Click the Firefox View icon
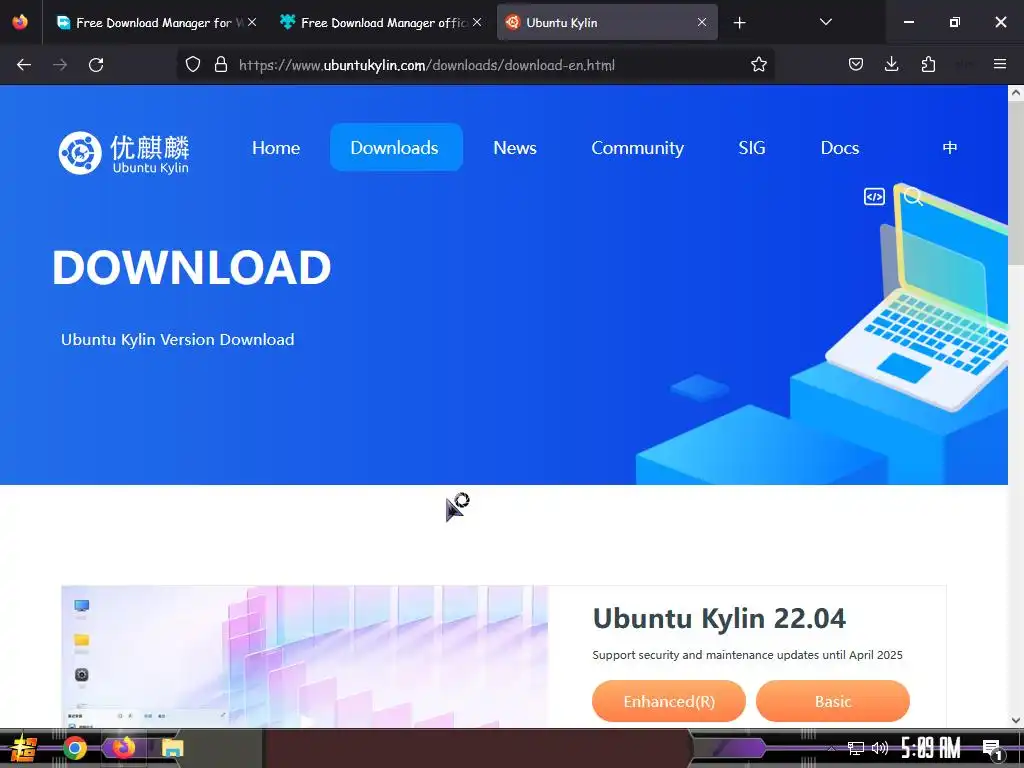 (20, 22)
